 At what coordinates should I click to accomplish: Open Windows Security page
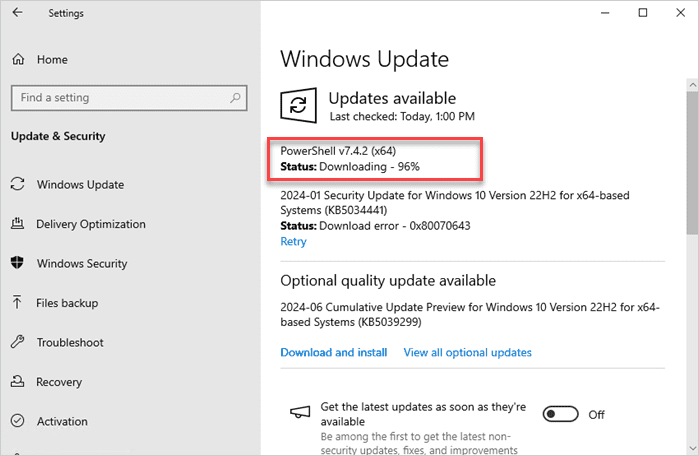82,263
